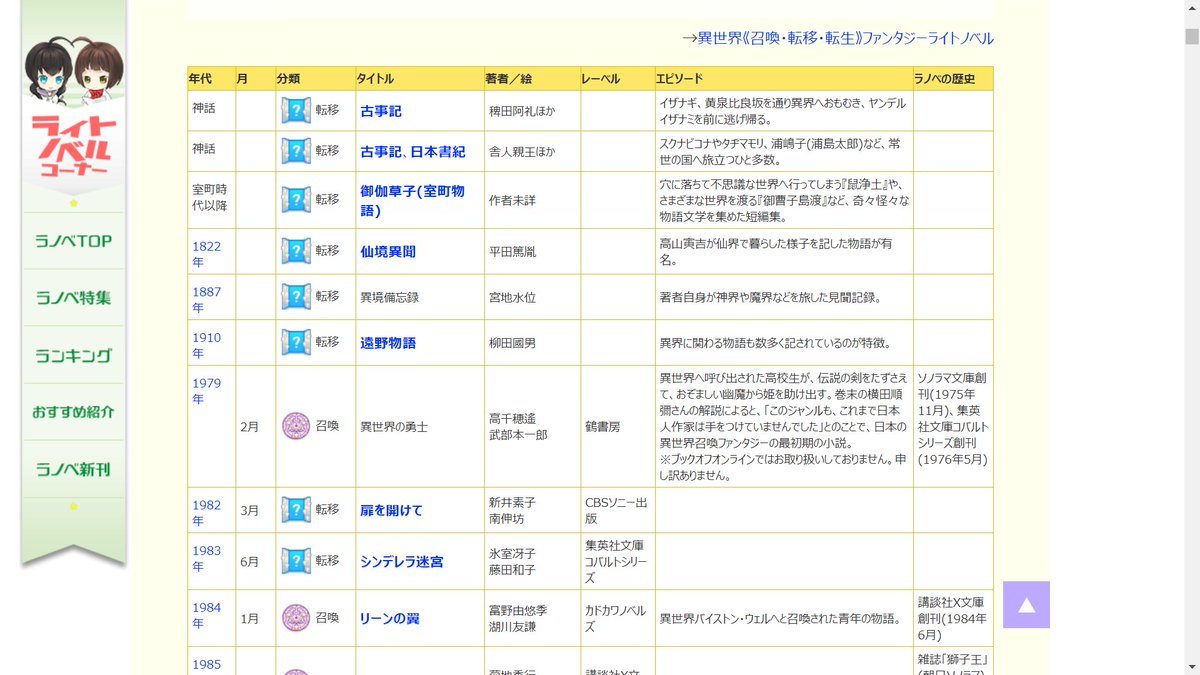1200x675 pixels.
Task: Click the 転移 icon beside シンデレラ迷宮
Action: point(295,561)
